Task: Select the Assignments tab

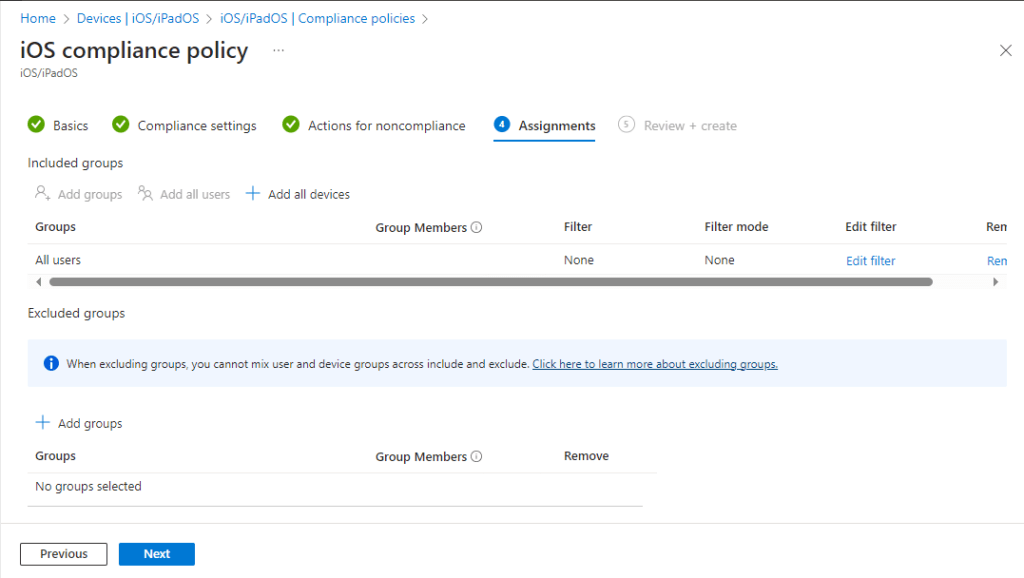Action: coord(556,126)
